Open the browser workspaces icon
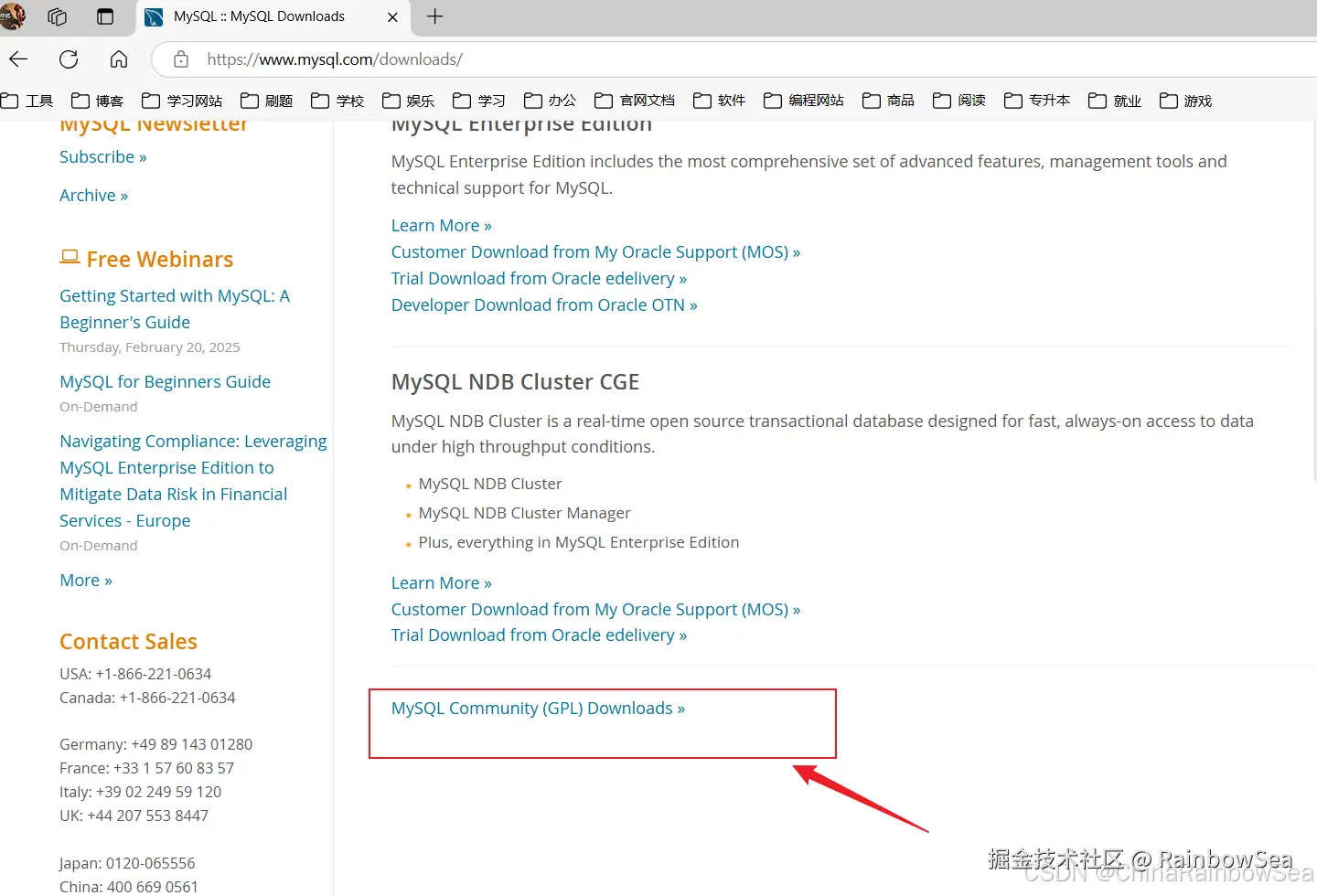This screenshot has height=896, width=1317. 57,16
